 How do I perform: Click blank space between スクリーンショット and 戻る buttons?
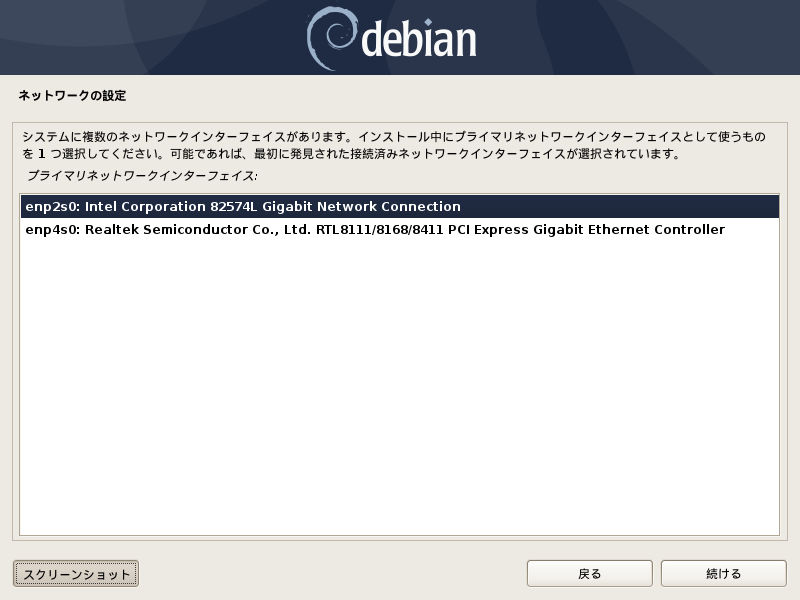333,574
